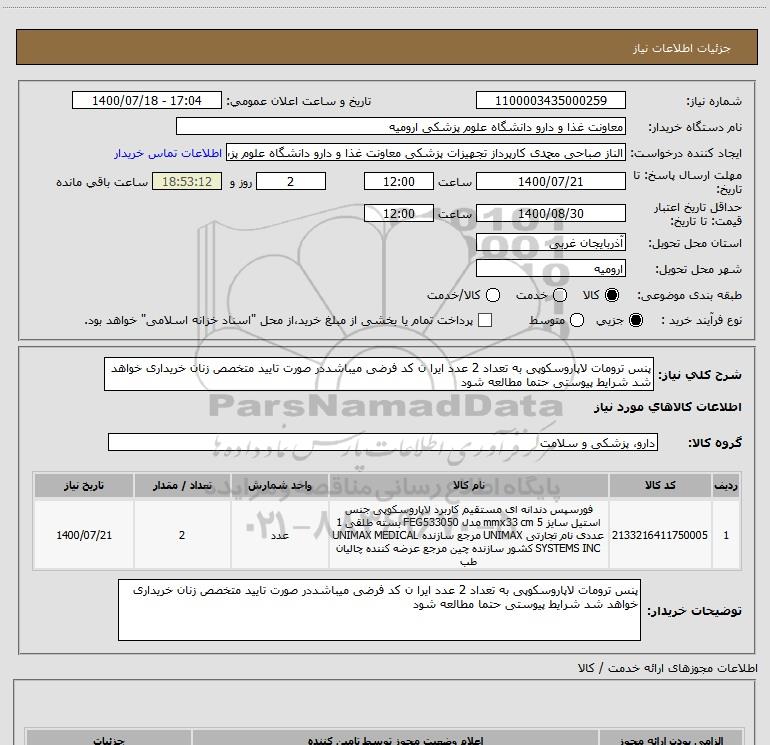Screen dimensions: 770x745
Task: Click the need number field 1100003435000259
Action: 550,101
